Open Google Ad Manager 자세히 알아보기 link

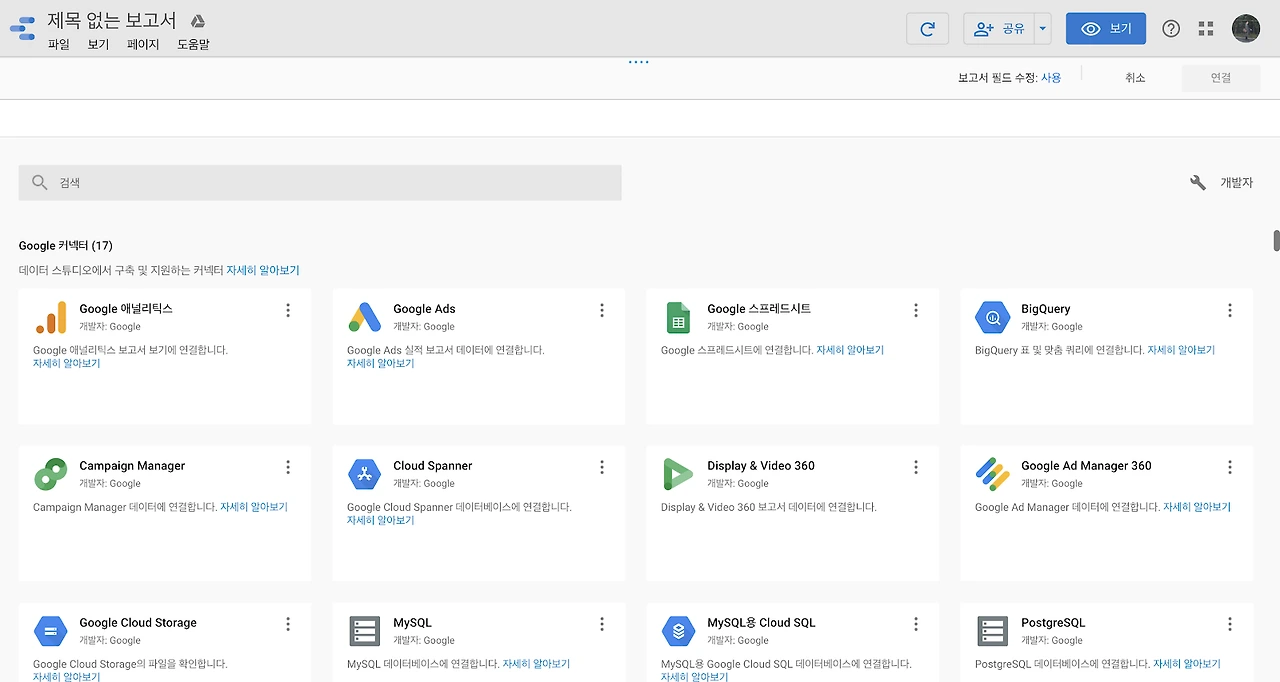point(1197,508)
